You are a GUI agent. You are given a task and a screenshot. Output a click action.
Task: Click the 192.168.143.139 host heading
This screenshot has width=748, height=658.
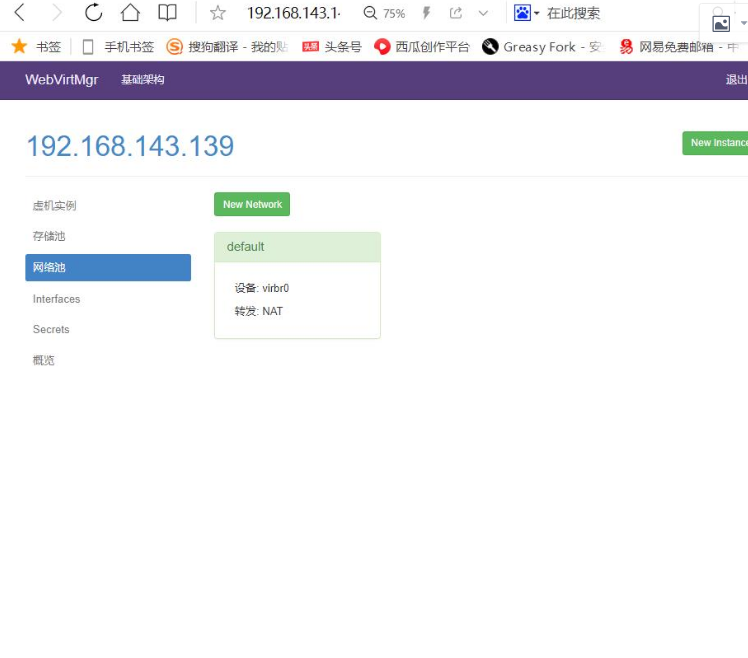tap(130, 146)
